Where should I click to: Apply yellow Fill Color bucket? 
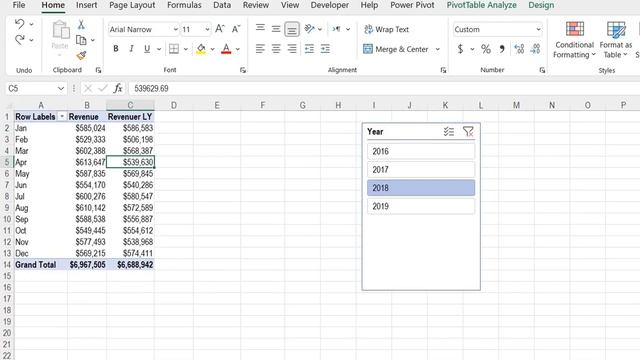tap(201, 49)
